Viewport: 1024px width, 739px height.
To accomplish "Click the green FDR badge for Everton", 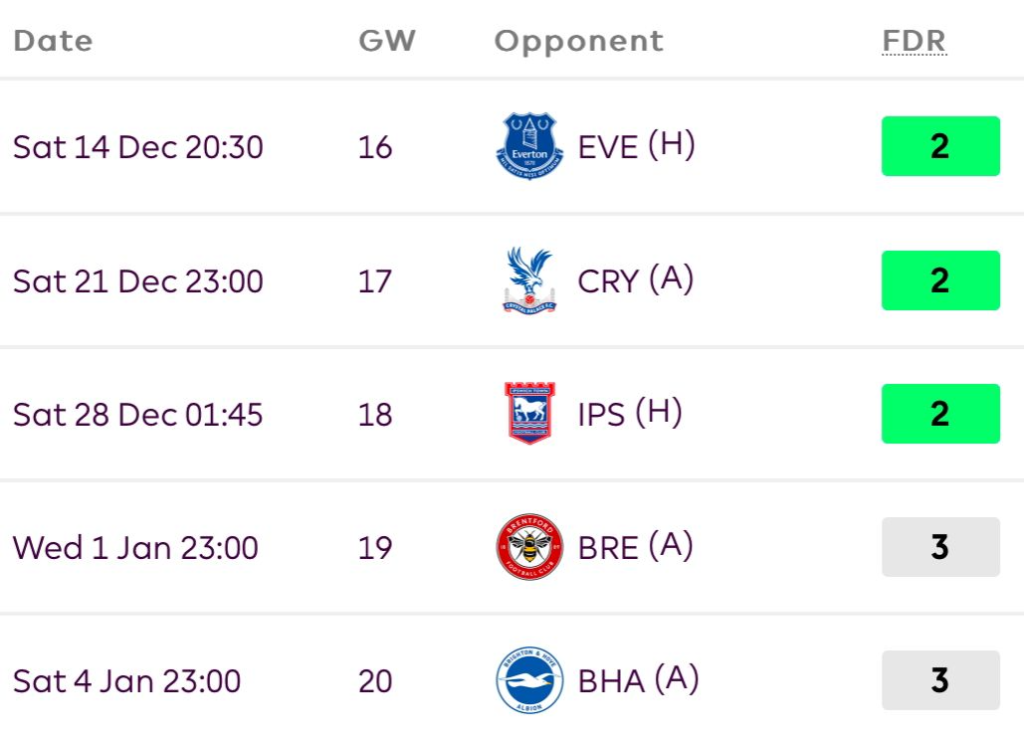I will [x=940, y=146].
